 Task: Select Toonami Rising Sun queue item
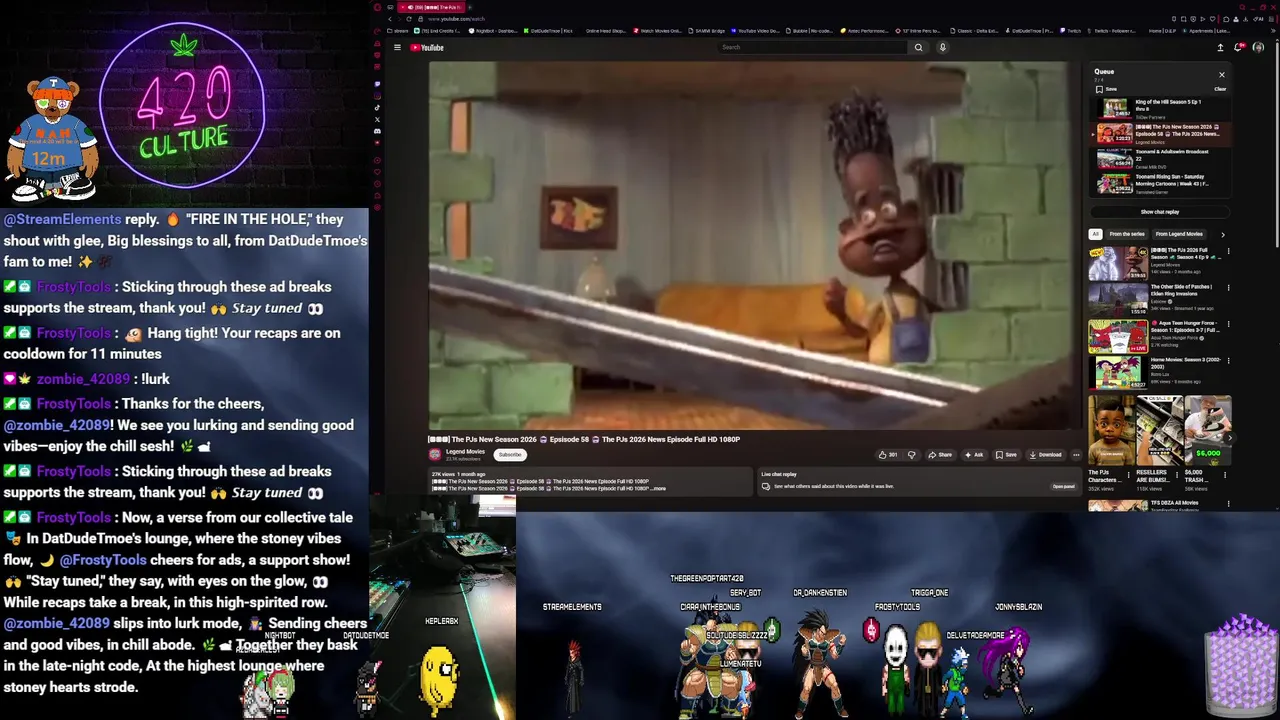(x=1160, y=184)
